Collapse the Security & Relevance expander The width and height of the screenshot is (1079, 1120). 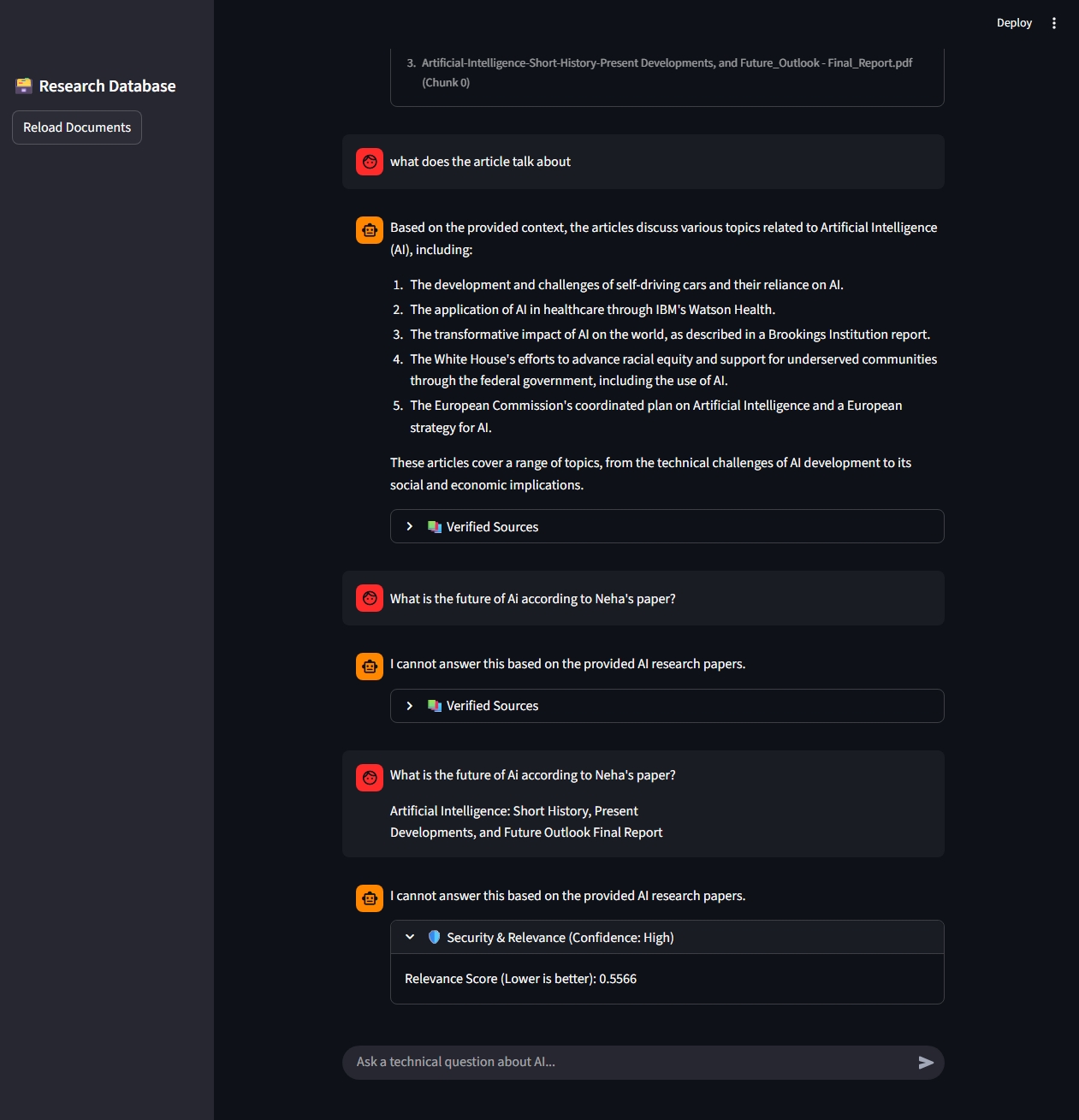(410, 938)
